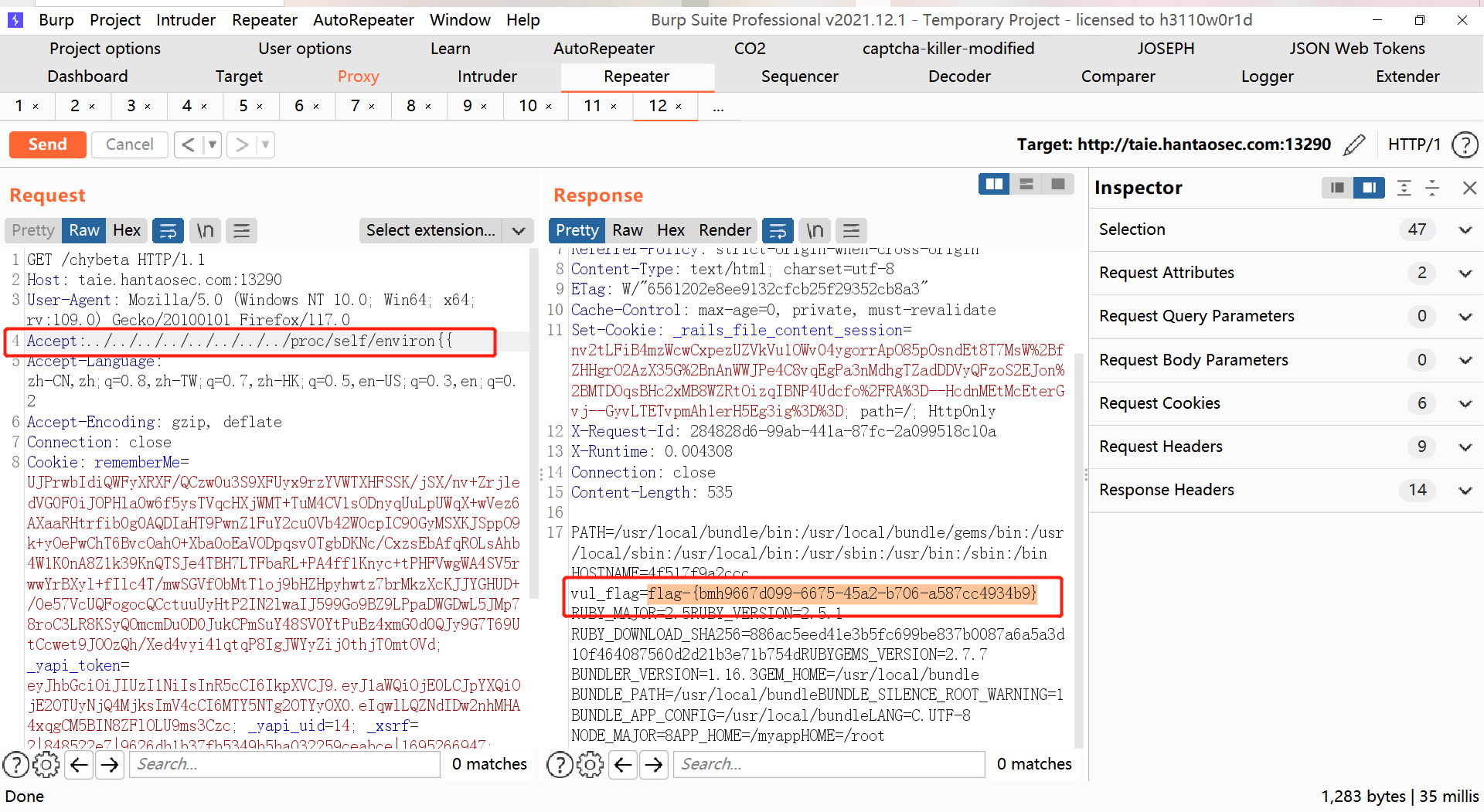The height and width of the screenshot is (812, 1484).
Task: Click the HTTP/1 protocol button
Action: point(1414,144)
